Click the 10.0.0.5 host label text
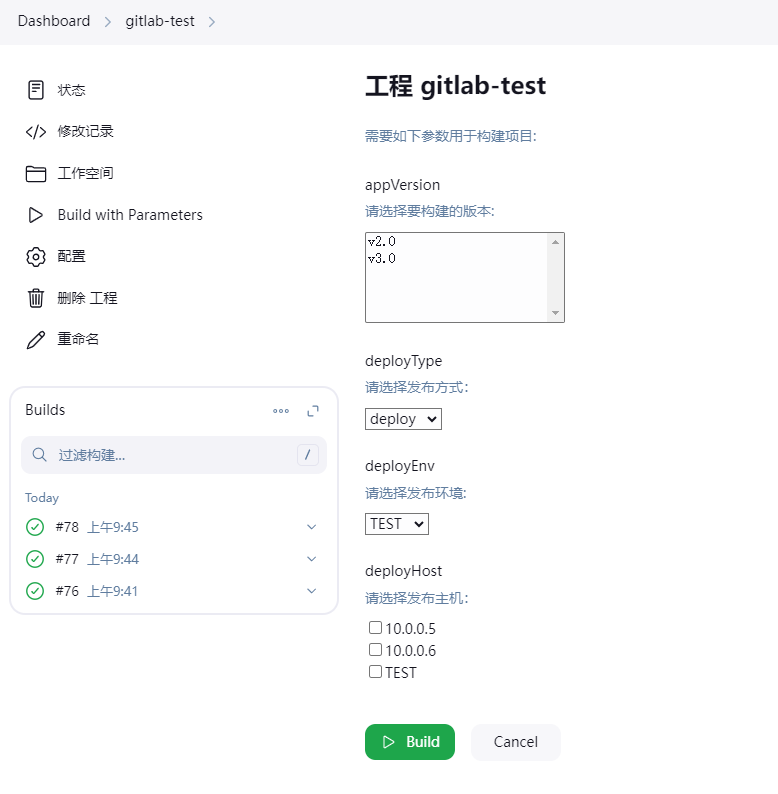 pos(410,628)
